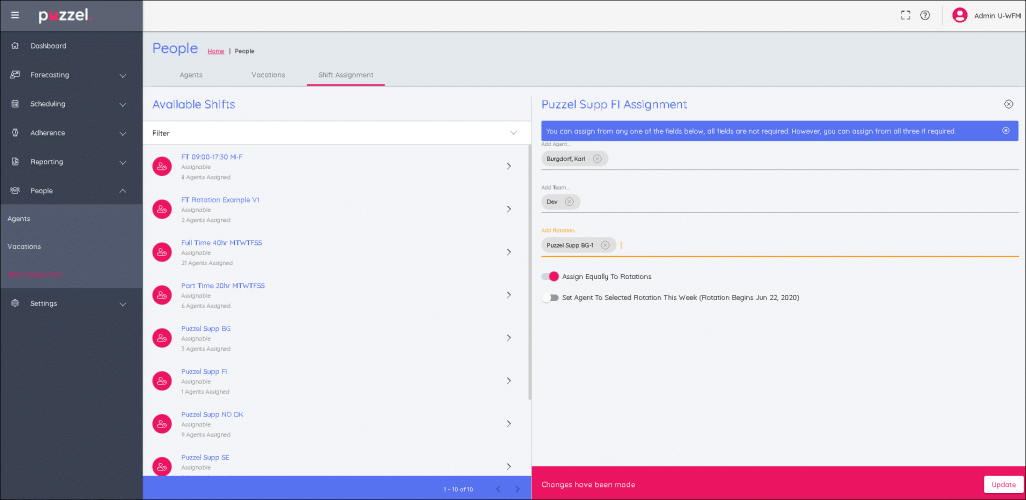The width and height of the screenshot is (1026, 500).
Task: Dismiss the blue info banner
Action: pos(1006,131)
